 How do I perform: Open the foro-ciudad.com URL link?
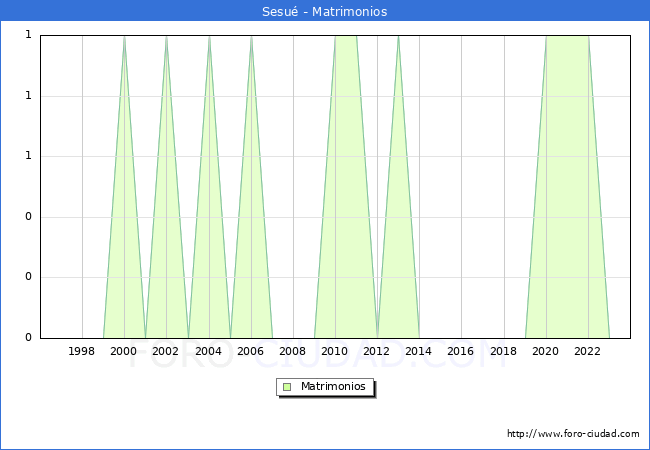tap(573, 434)
